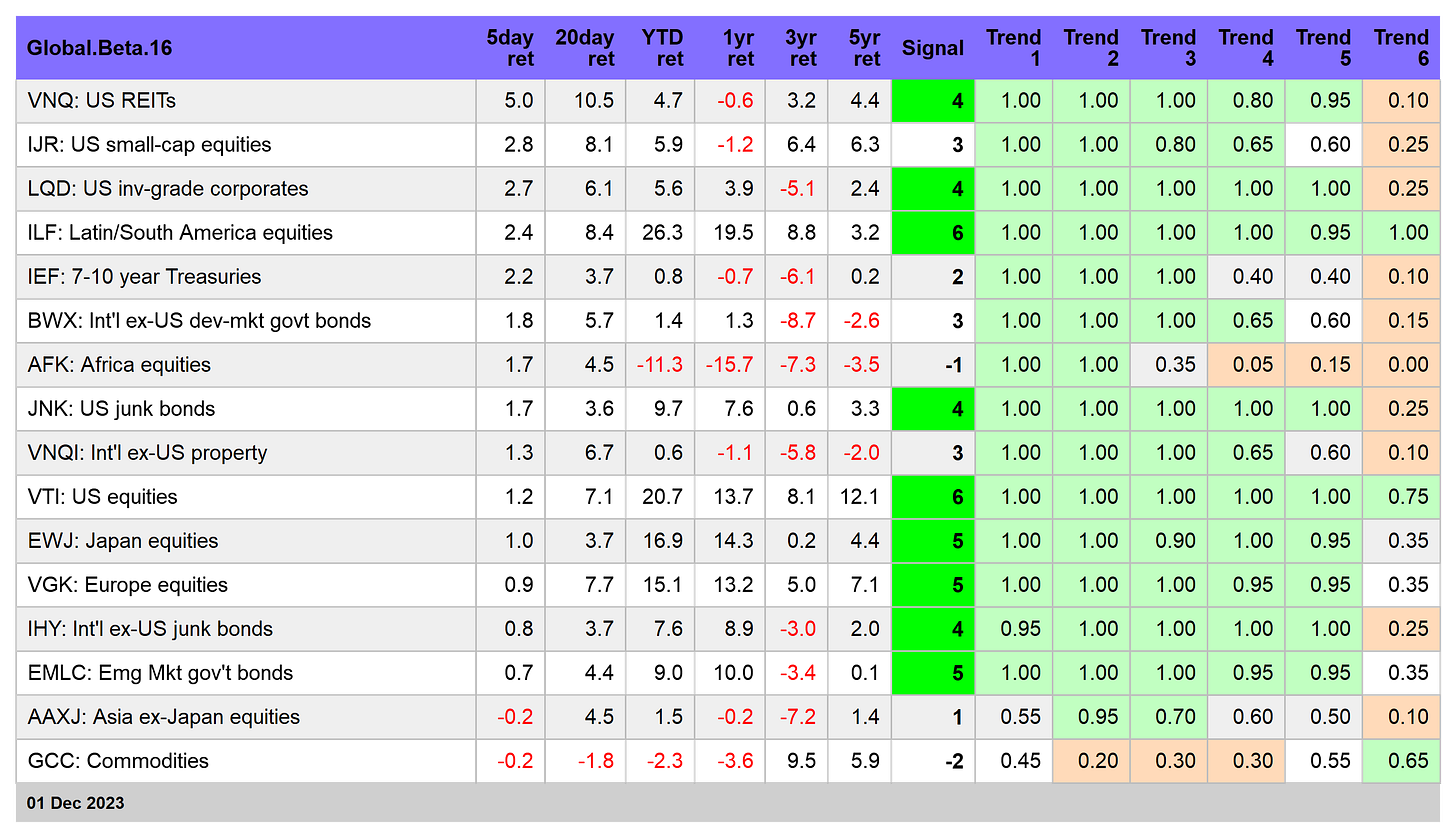Click VTI's YTD return 20.7
The width and height of the screenshot is (1456, 838).
coord(662,497)
